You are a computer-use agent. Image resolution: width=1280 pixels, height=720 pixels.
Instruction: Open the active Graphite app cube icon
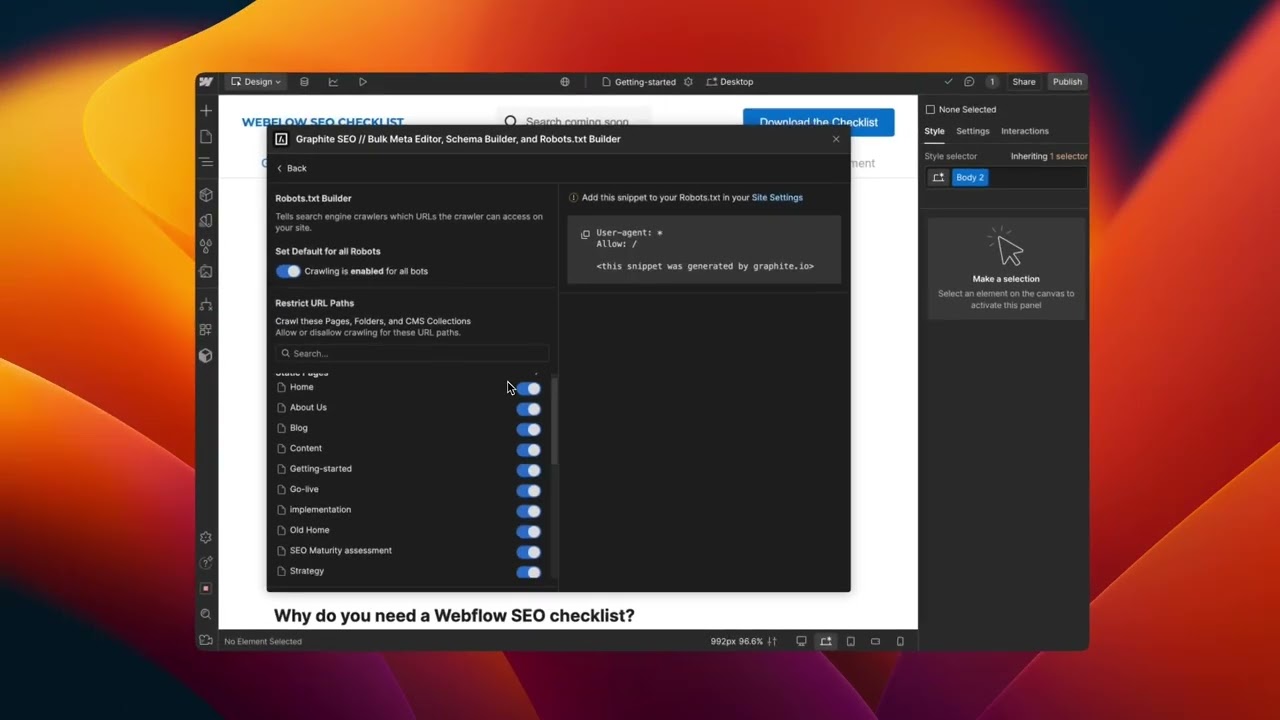206,355
